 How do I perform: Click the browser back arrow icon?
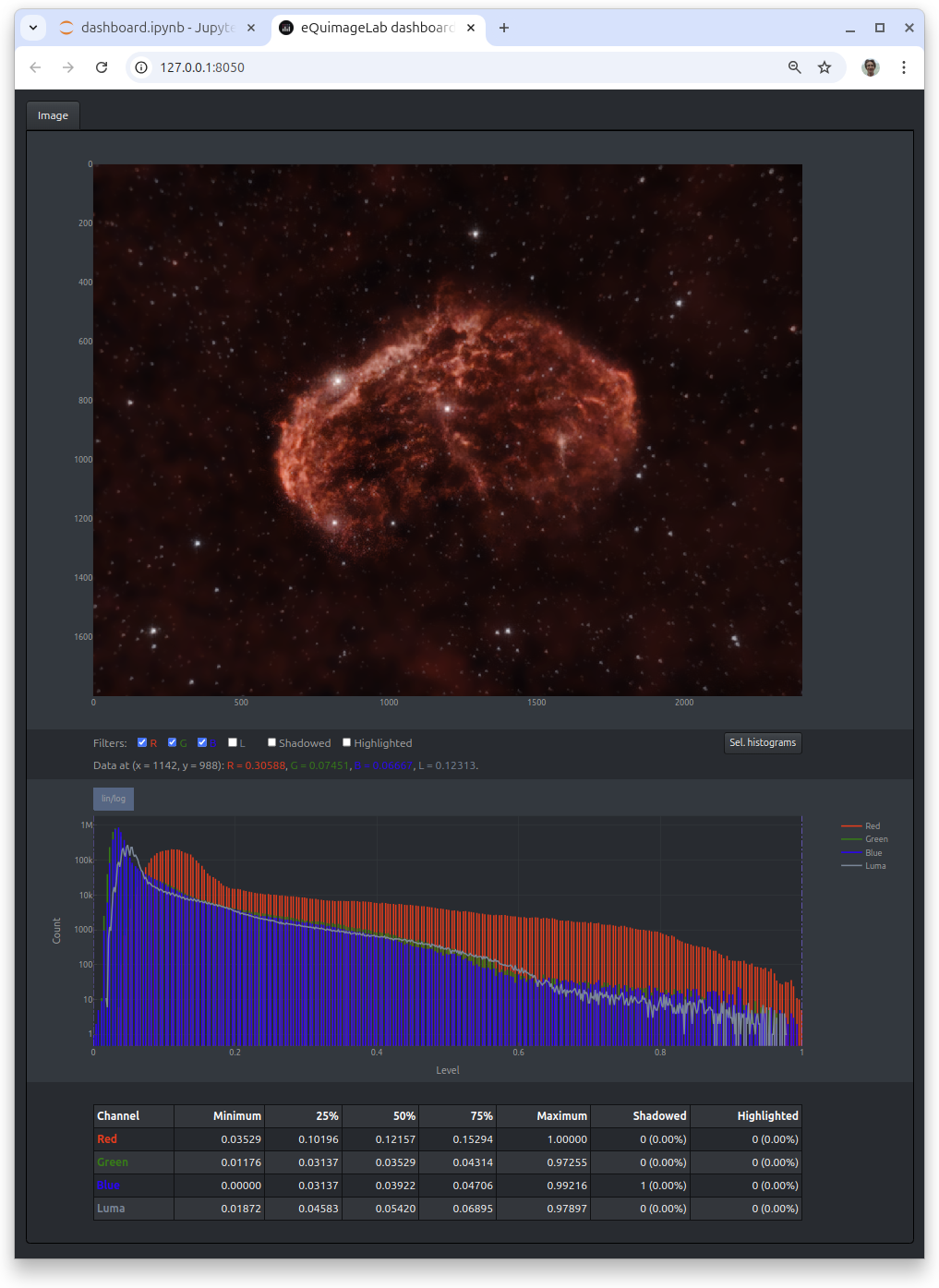coord(35,67)
